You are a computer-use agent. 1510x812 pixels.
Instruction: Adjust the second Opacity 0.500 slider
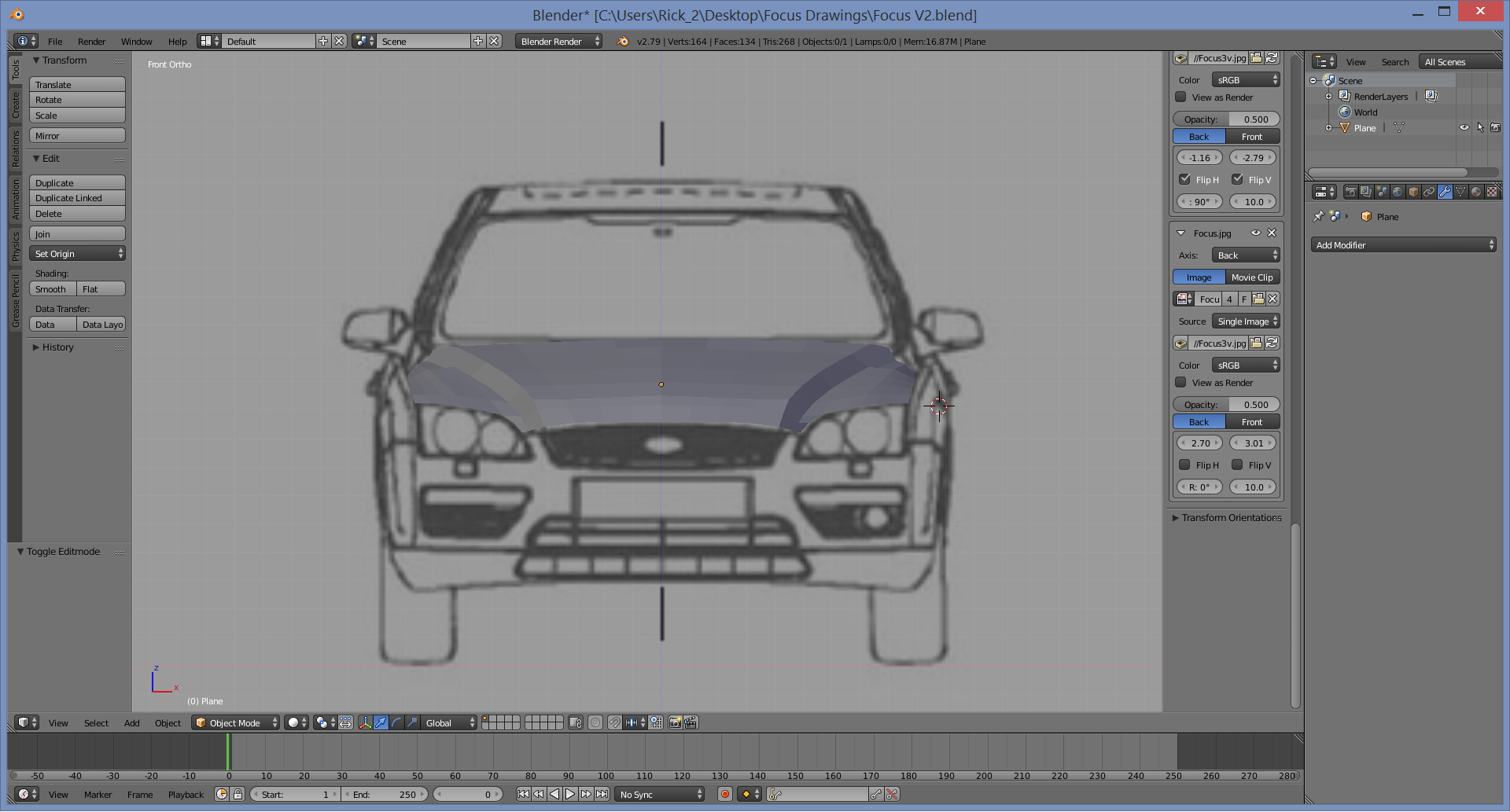point(1226,404)
